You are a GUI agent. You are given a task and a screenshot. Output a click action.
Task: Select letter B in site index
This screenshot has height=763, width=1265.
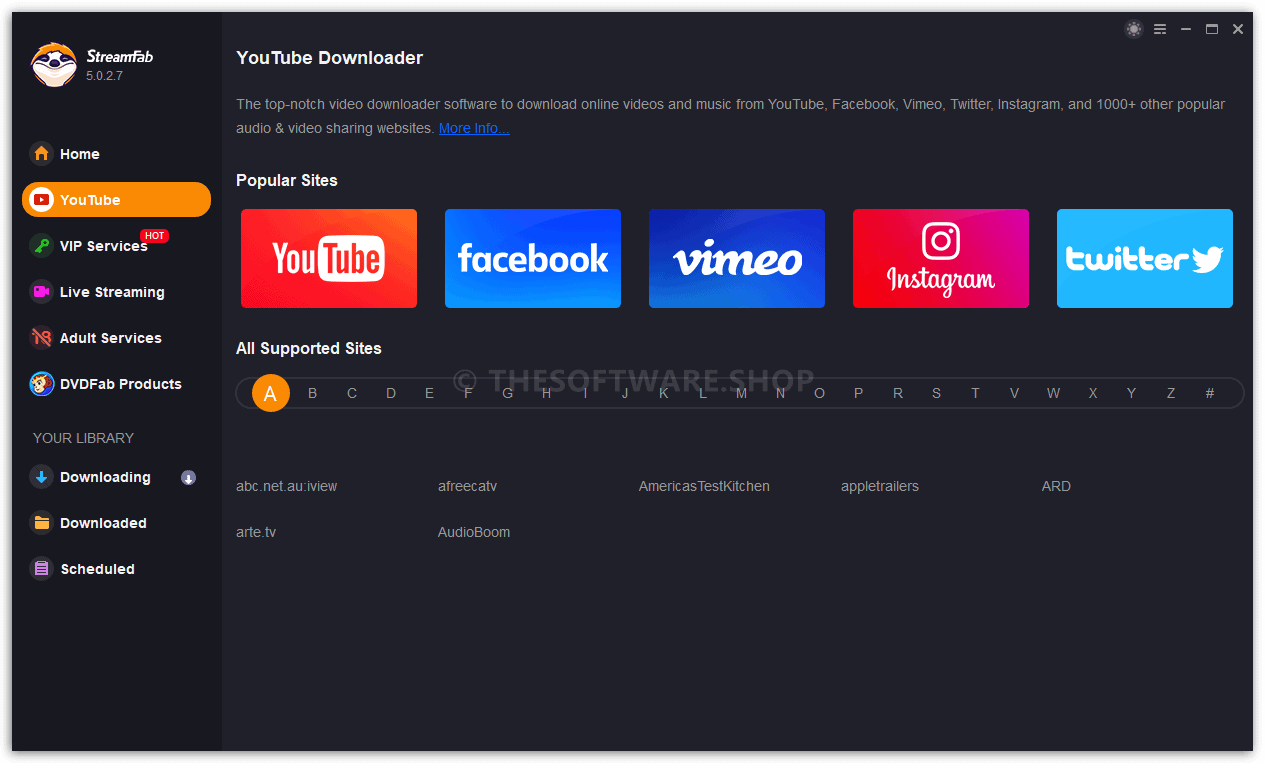coord(312,393)
